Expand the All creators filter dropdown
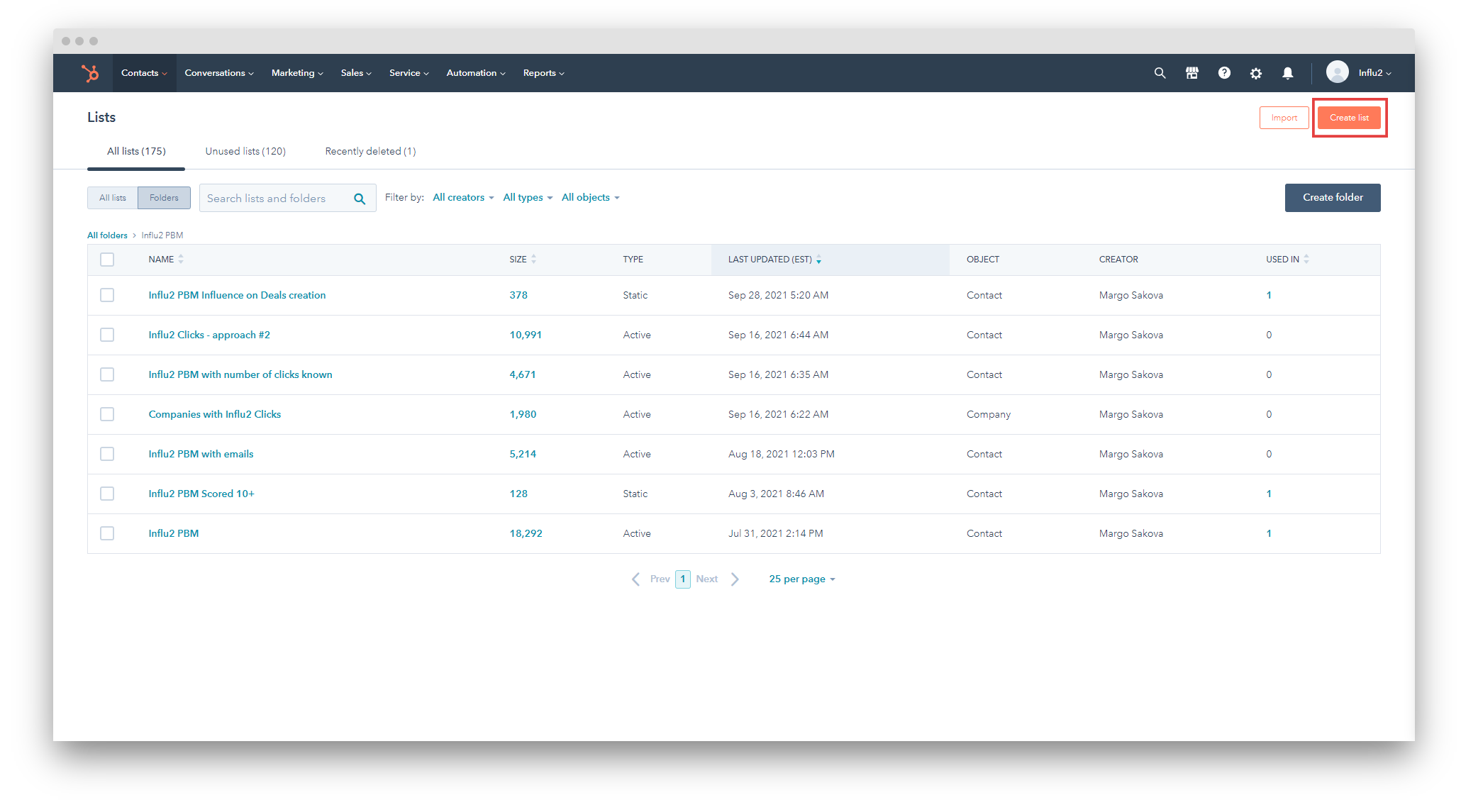The width and height of the screenshot is (1461, 812). tap(463, 198)
